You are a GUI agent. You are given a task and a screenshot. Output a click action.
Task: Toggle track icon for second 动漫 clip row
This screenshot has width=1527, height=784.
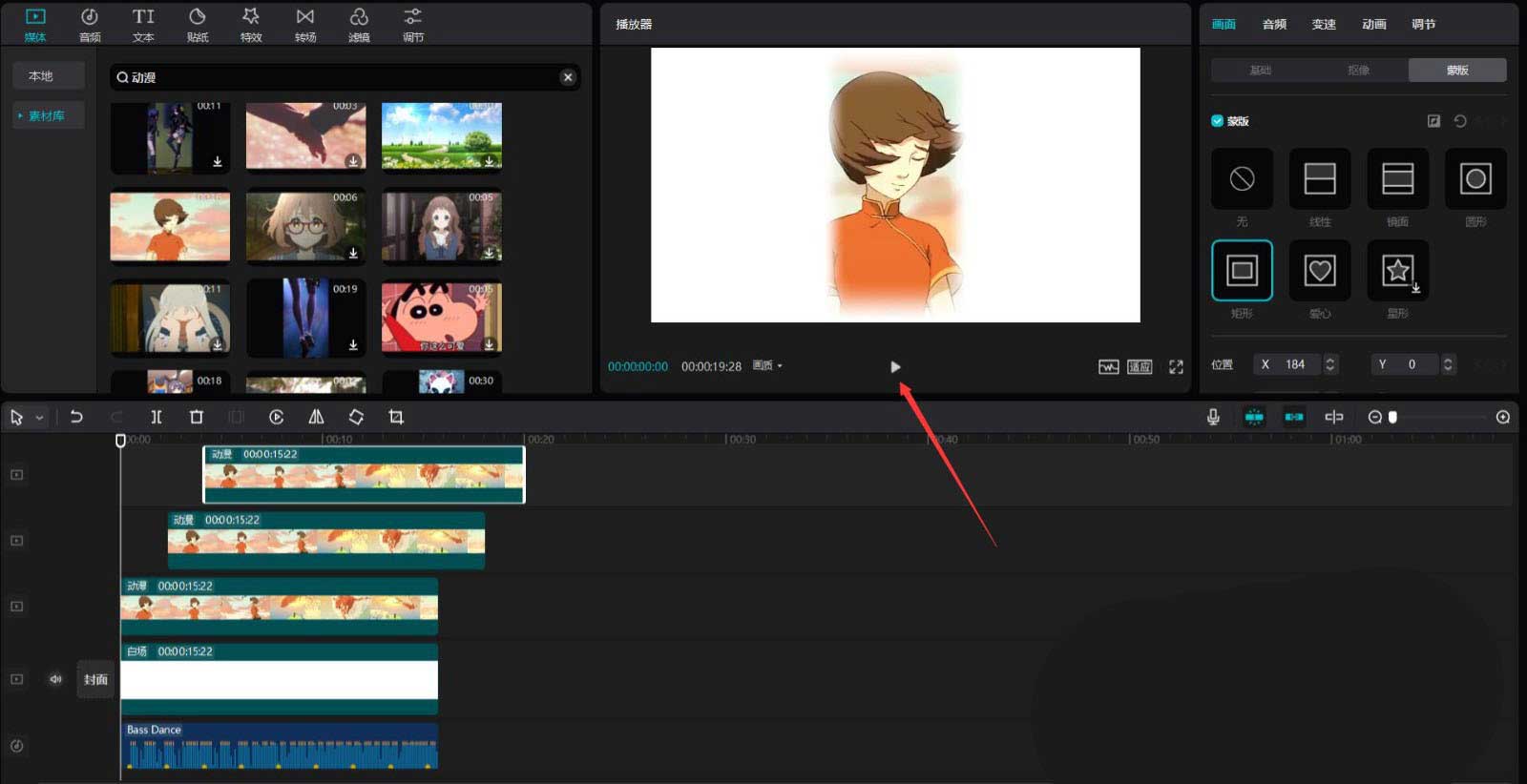16,540
